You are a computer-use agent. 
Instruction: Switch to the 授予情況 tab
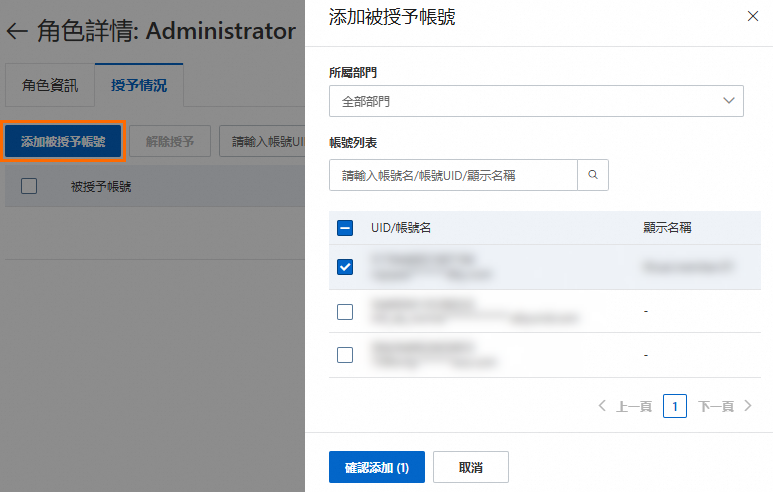pyautogui.click(x=139, y=85)
